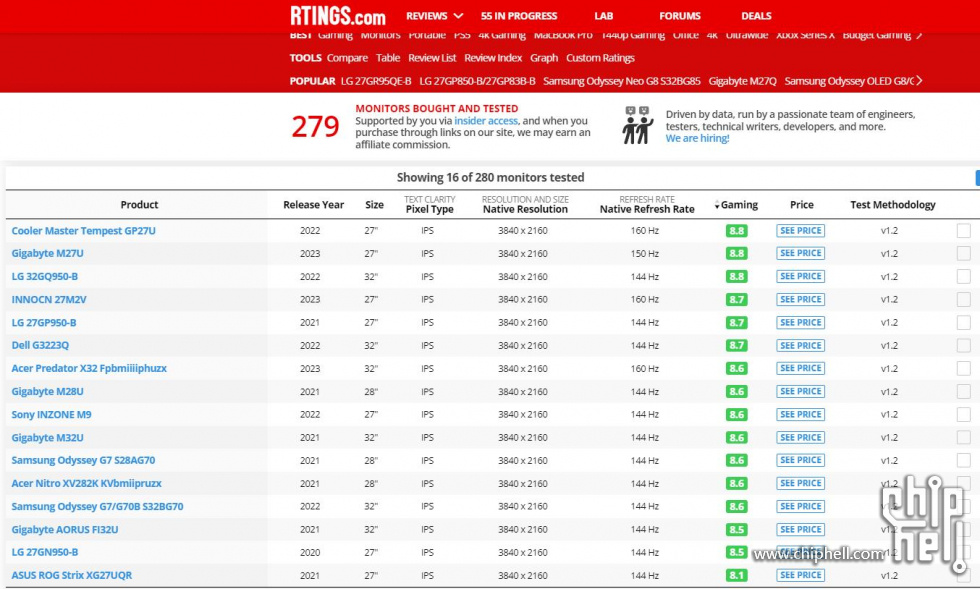Follow the We are hiring link
The width and height of the screenshot is (980, 589).
pyautogui.click(x=697, y=138)
